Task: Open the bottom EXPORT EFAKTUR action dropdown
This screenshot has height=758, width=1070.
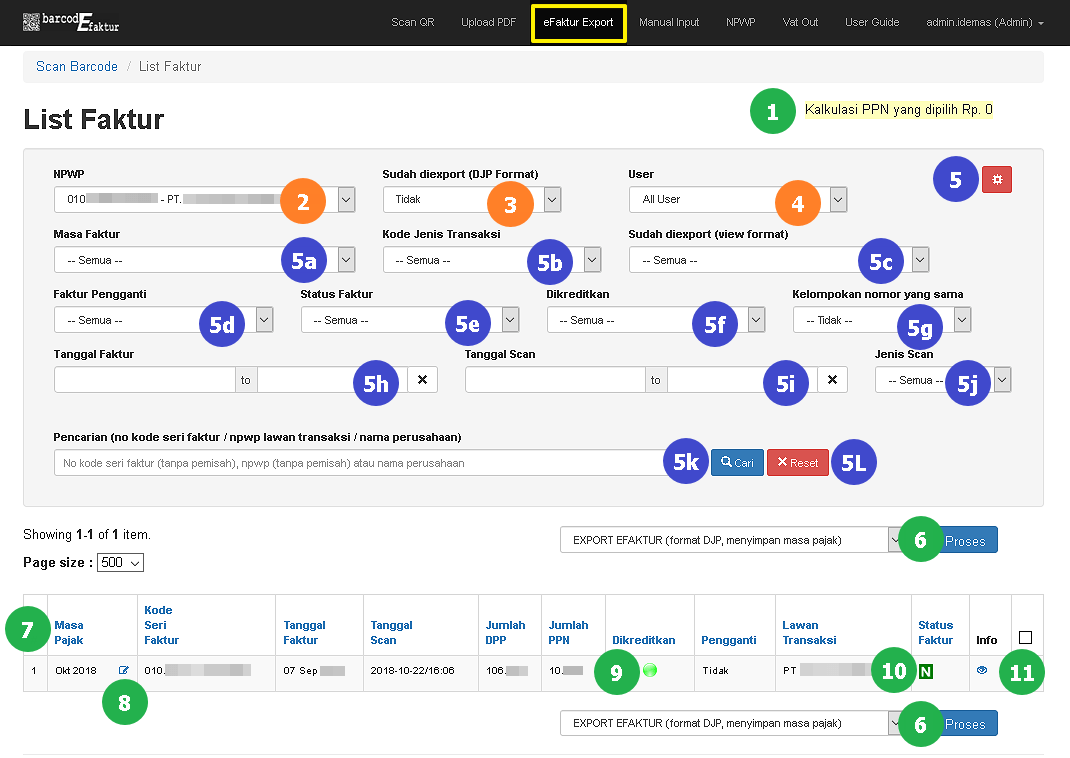Action: tap(731, 723)
